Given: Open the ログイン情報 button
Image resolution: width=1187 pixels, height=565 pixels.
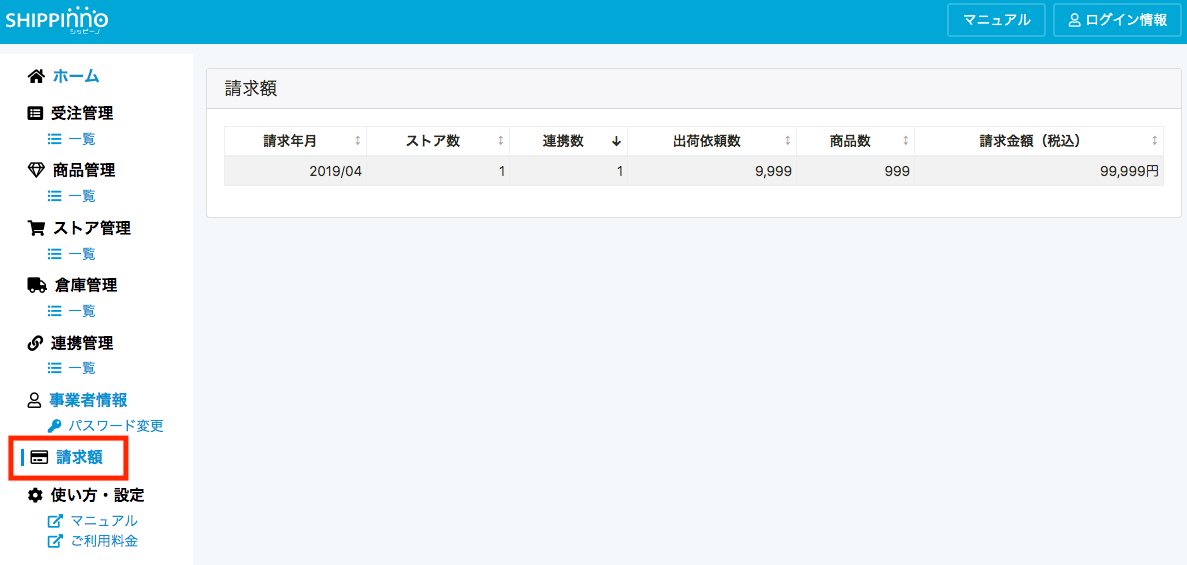Looking at the screenshot, I should [x=1117, y=20].
